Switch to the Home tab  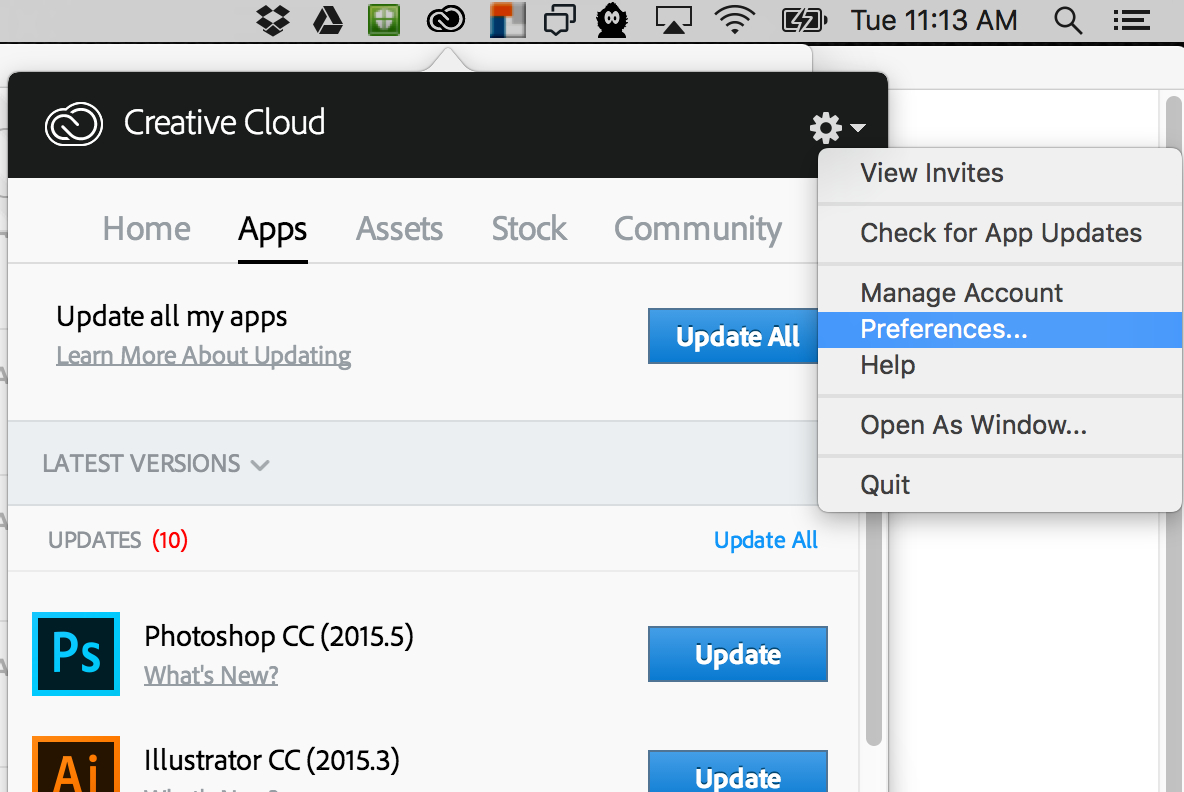point(146,229)
